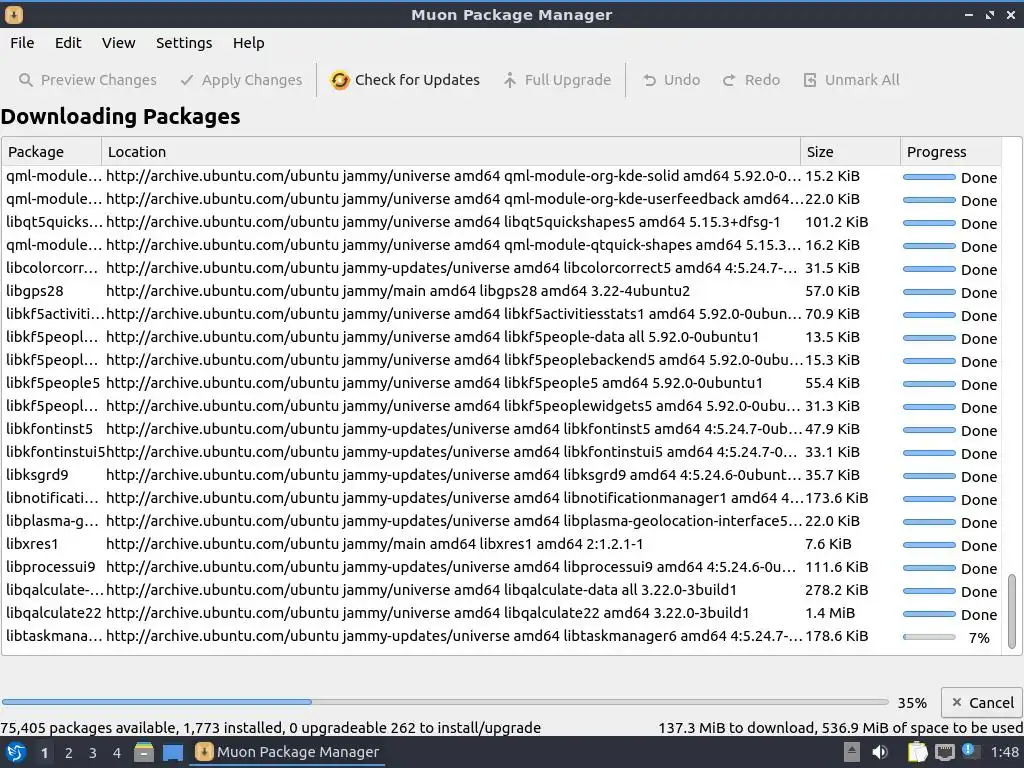Click the Full Upgrade arrow icon
This screenshot has height=768, width=1024.
509,80
